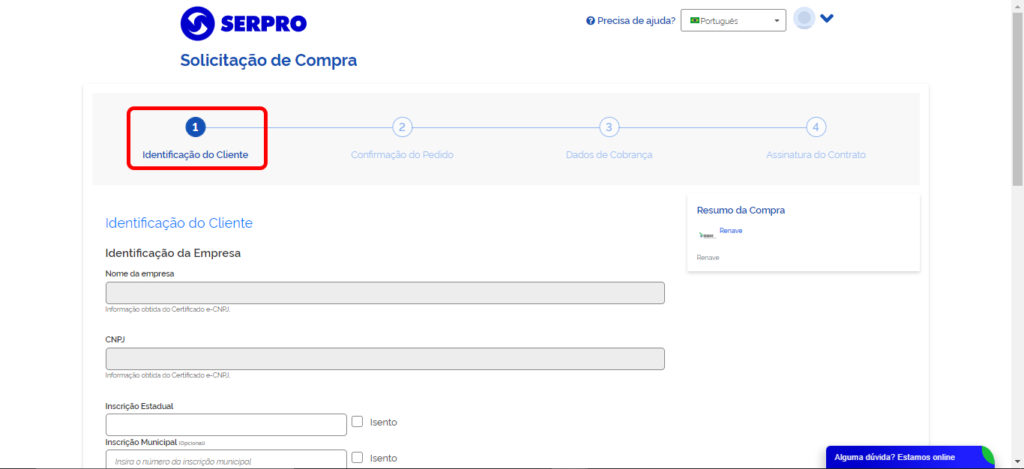Click the Renave product logo thumbnail
This screenshot has width=1024, height=469.
707,235
